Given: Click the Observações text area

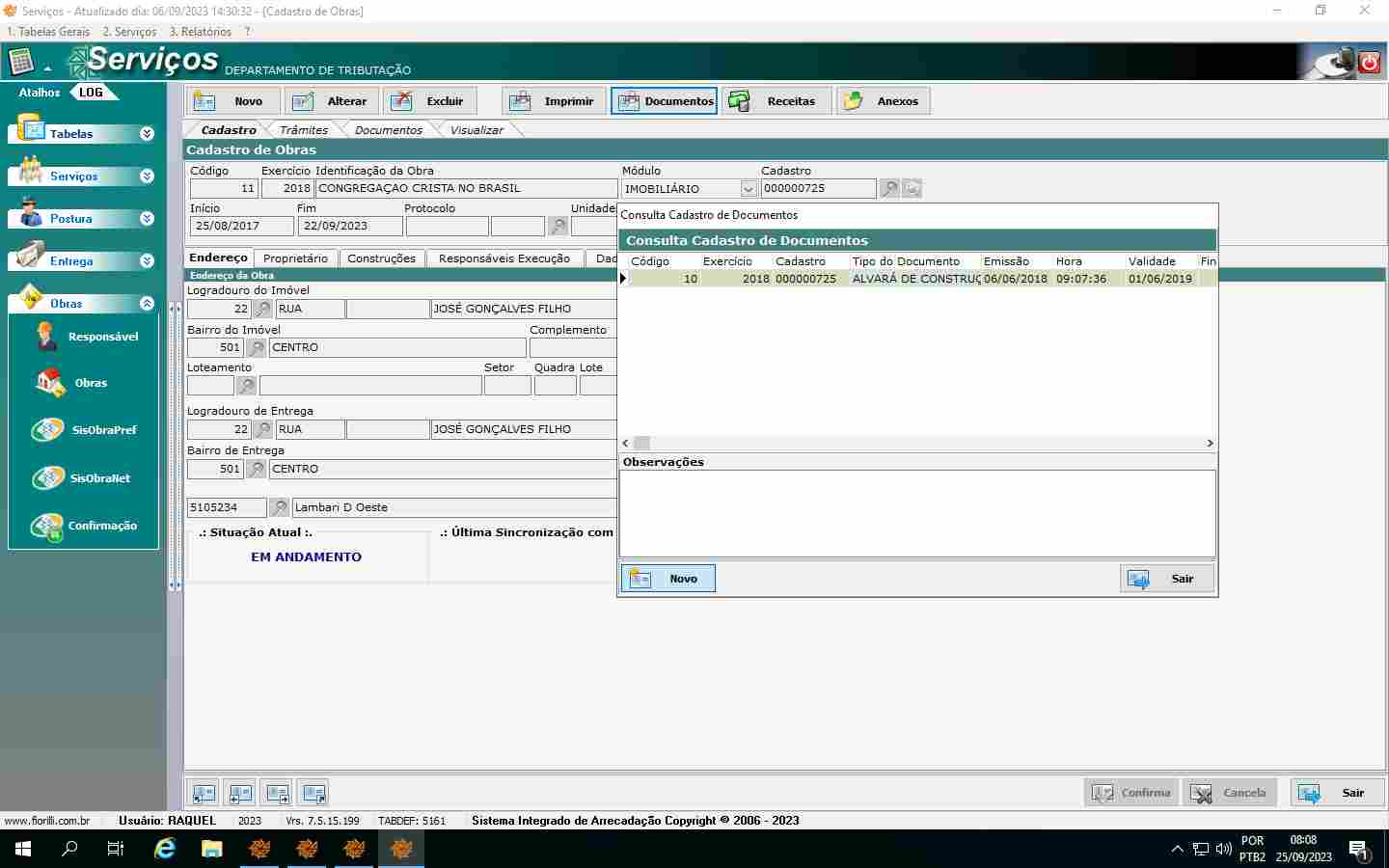Looking at the screenshot, I should pos(916,513).
